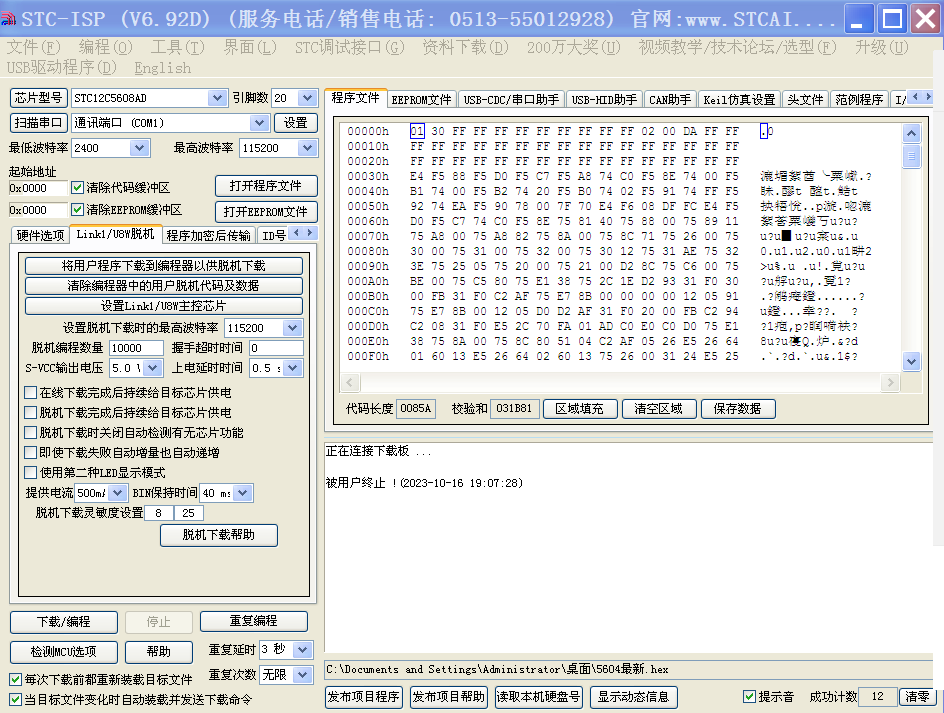Click 脱机下载帮助 button

(x=219, y=535)
